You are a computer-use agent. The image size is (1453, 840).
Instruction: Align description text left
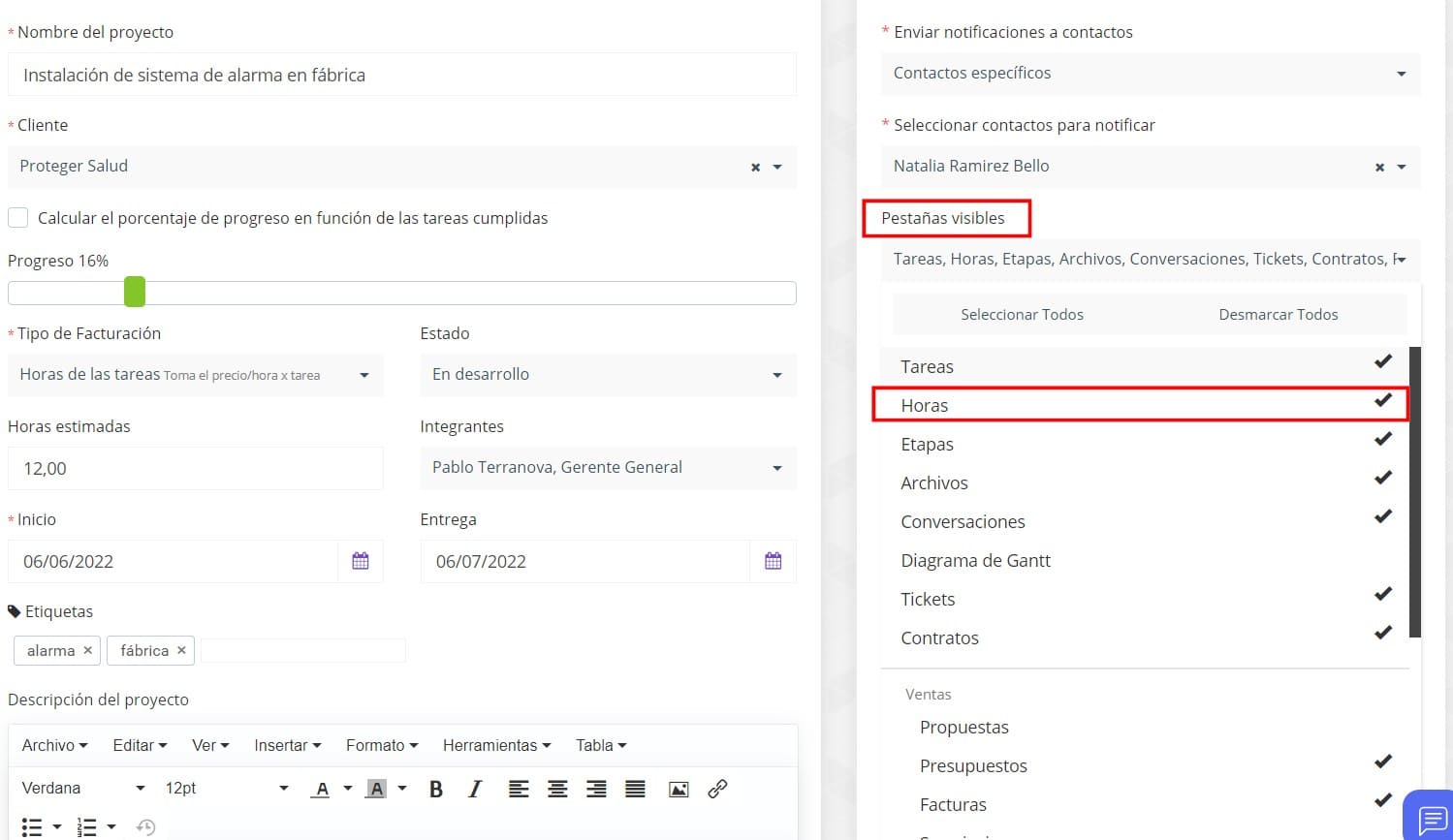[x=519, y=789]
